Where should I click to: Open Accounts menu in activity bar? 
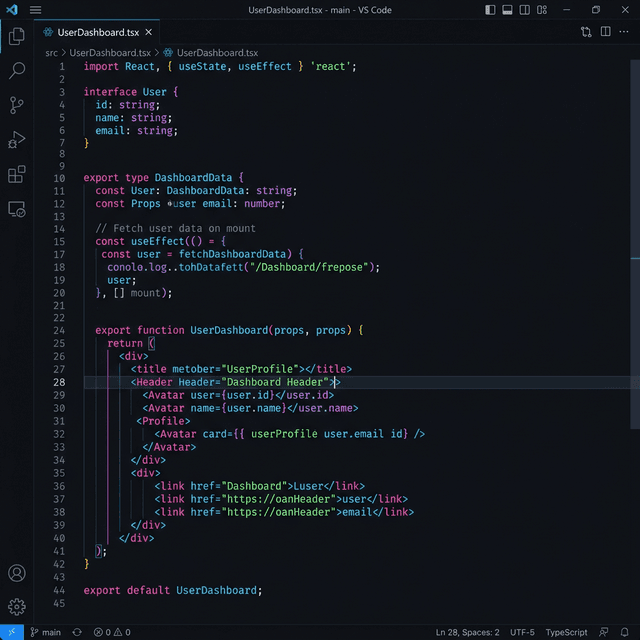pos(17,573)
